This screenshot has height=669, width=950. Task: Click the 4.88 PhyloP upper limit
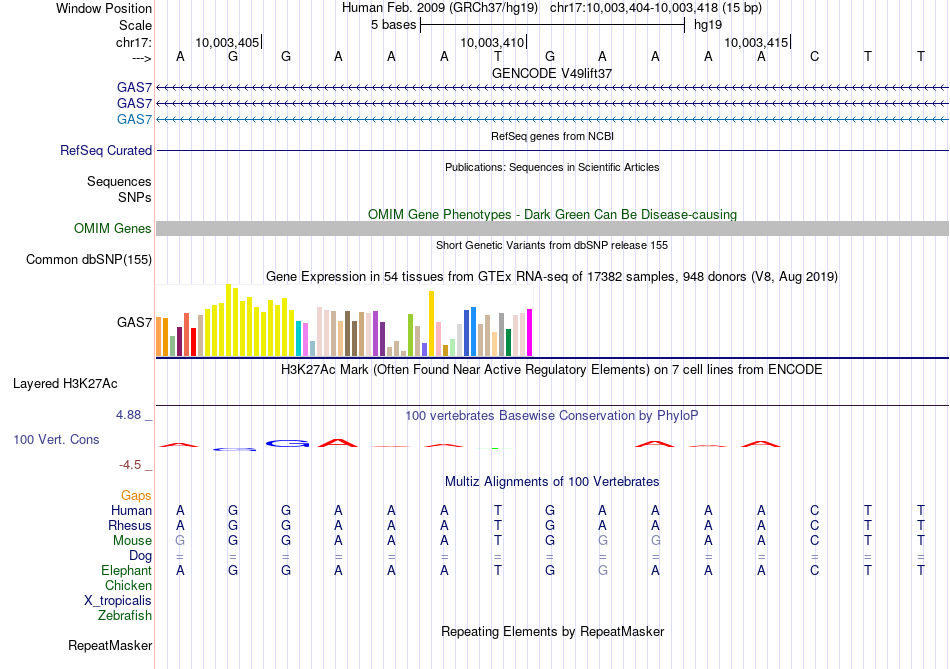click(128, 415)
